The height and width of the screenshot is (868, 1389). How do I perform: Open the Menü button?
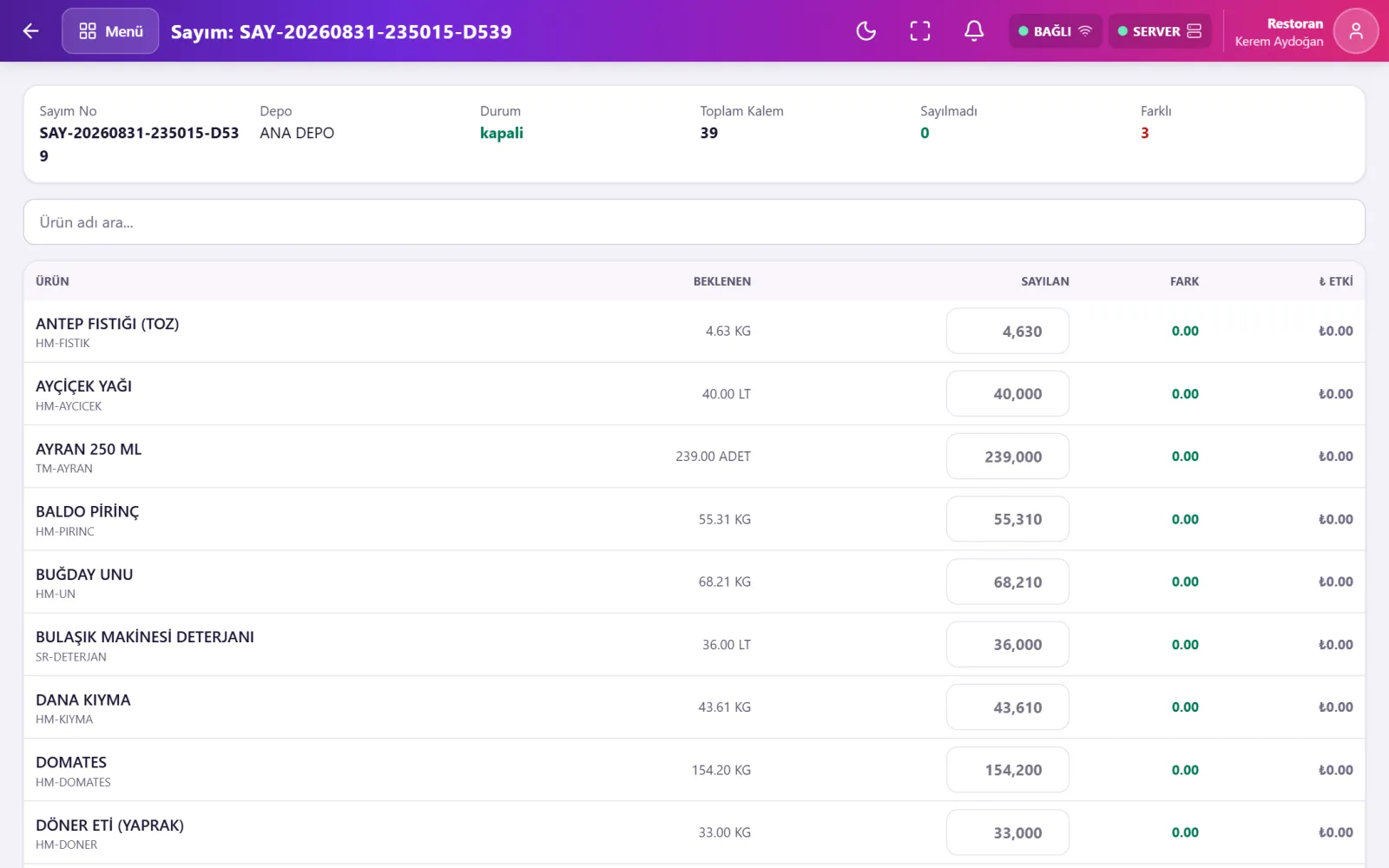coord(110,31)
